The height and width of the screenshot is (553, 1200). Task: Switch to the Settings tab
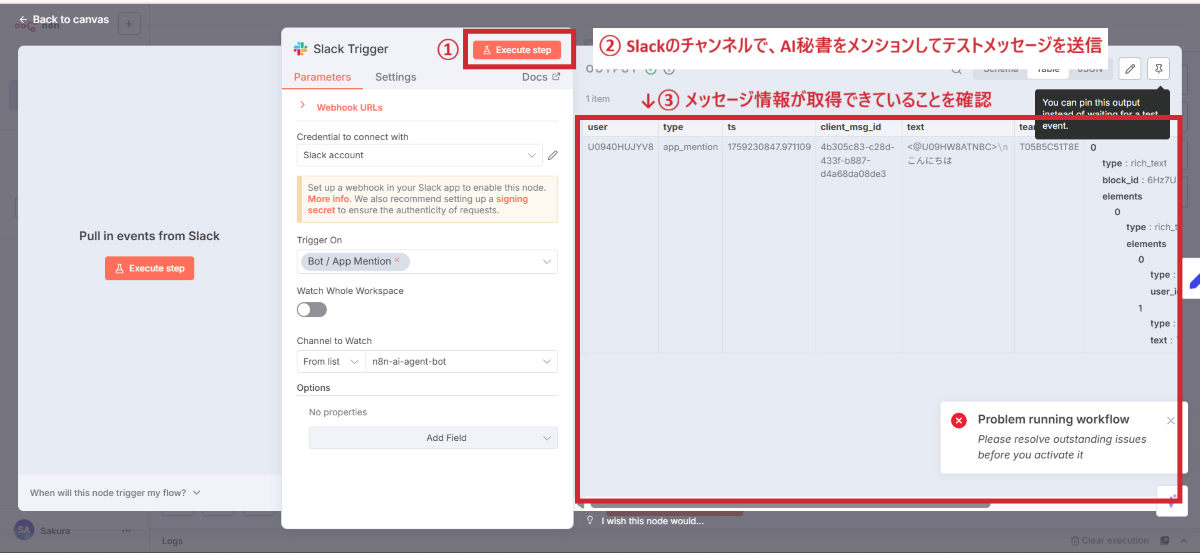tap(396, 77)
